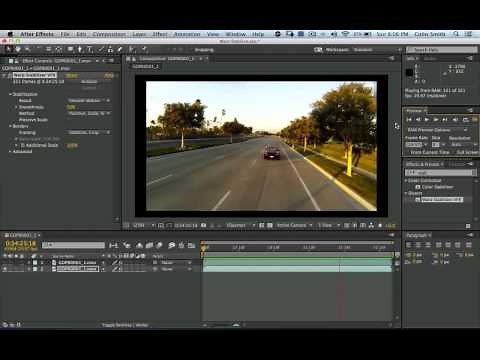The height and width of the screenshot is (360, 480).
Task: Take a snapshot with camera icon
Action: tap(203, 225)
